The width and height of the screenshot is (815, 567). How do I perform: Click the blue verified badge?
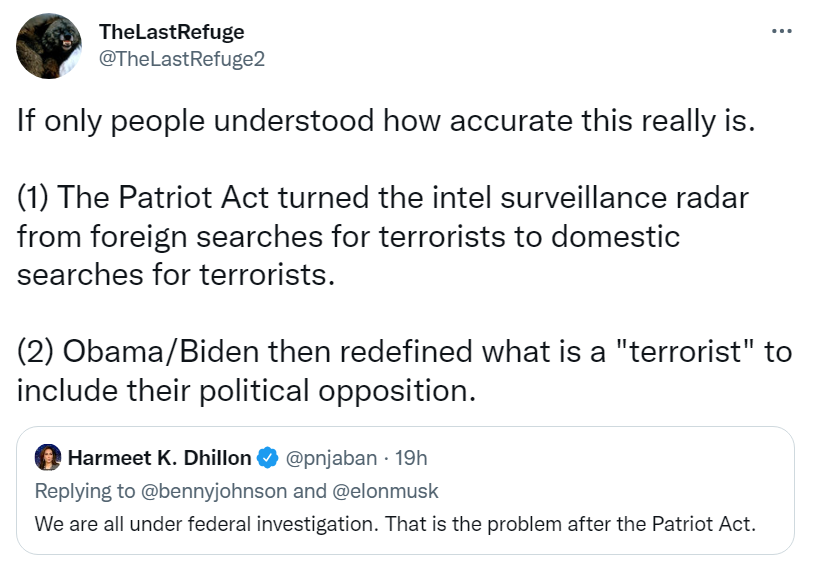(x=267, y=458)
